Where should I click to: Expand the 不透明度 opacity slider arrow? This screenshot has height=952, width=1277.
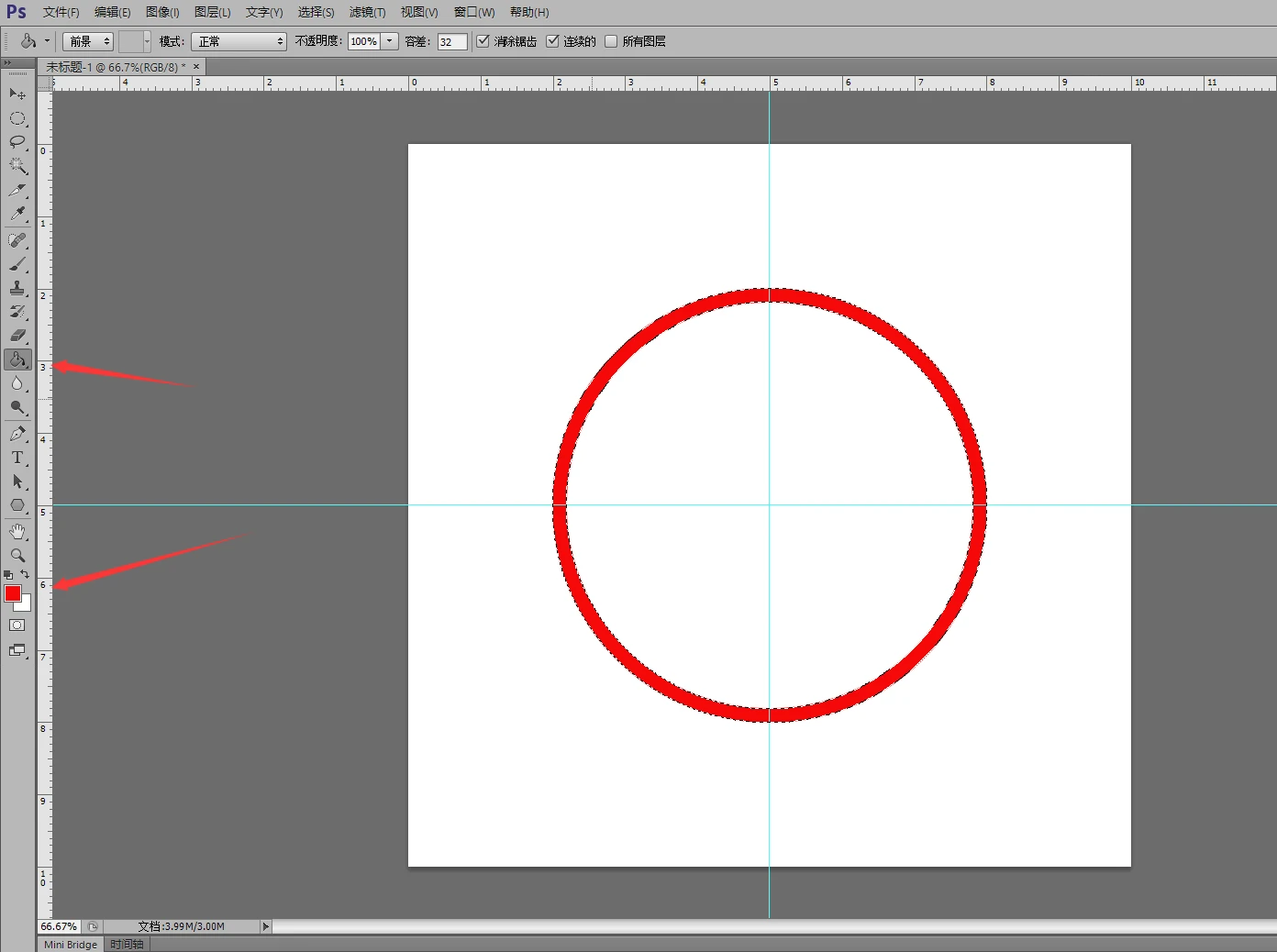pyautogui.click(x=390, y=41)
